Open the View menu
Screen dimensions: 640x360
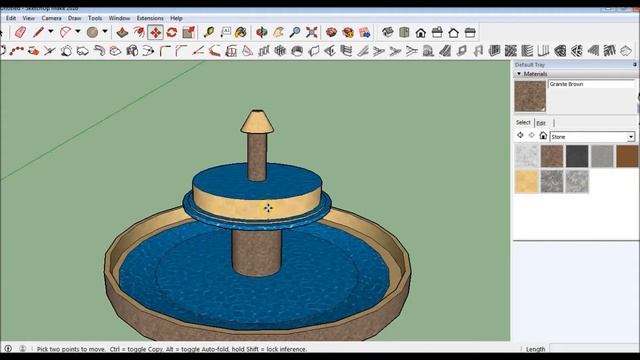click(29, 18)
